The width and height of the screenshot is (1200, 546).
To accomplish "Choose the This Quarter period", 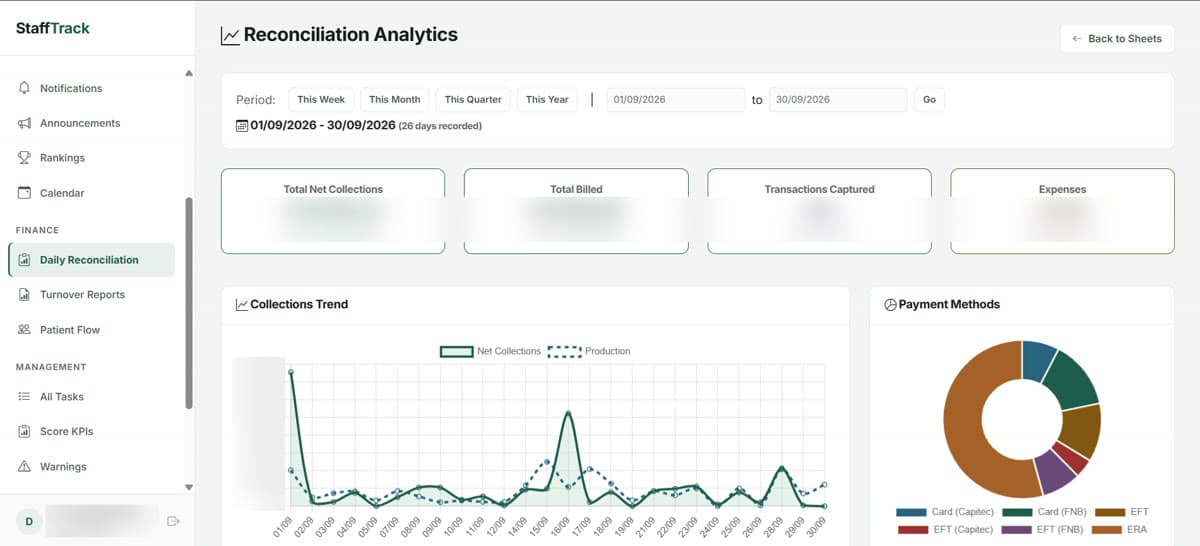I will tap(473, 100).
